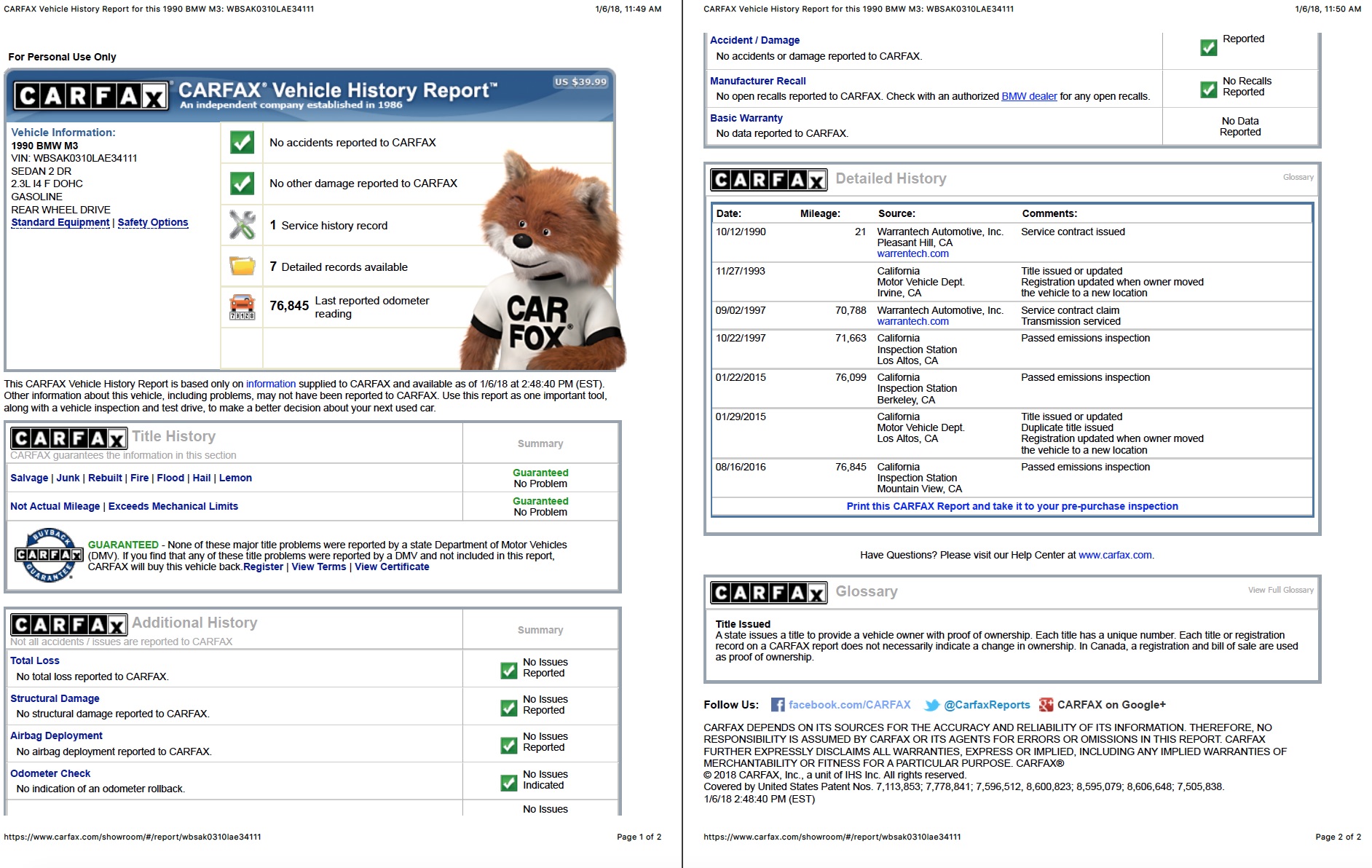Click the CARFAX logo beside Additional History
The width and height of the screenshot is (1372, 868).
pos(69,625)
